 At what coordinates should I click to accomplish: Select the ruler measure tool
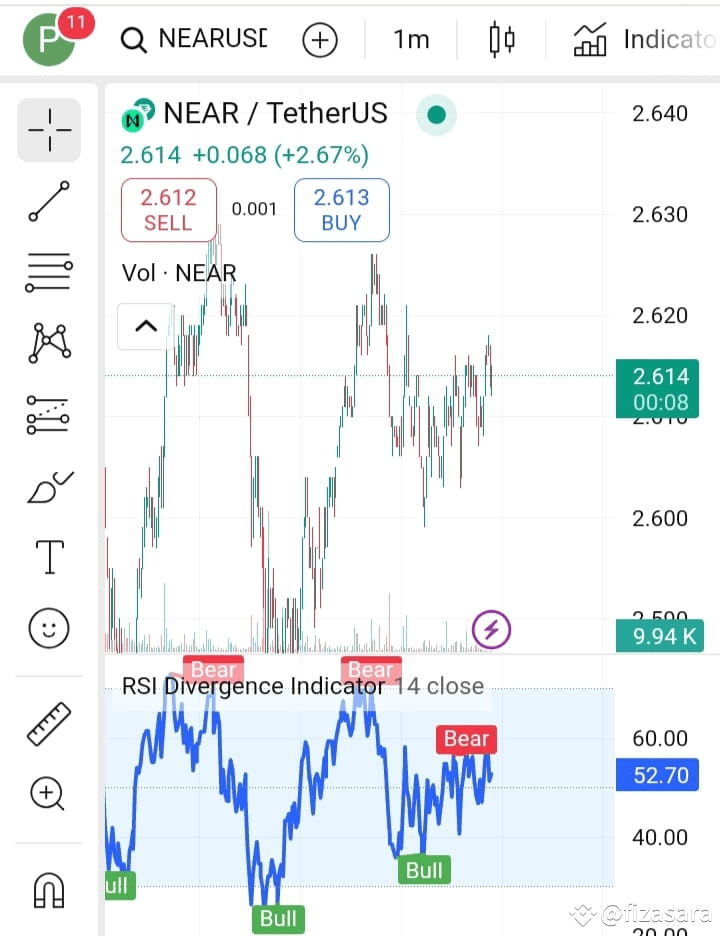point(49,723)
